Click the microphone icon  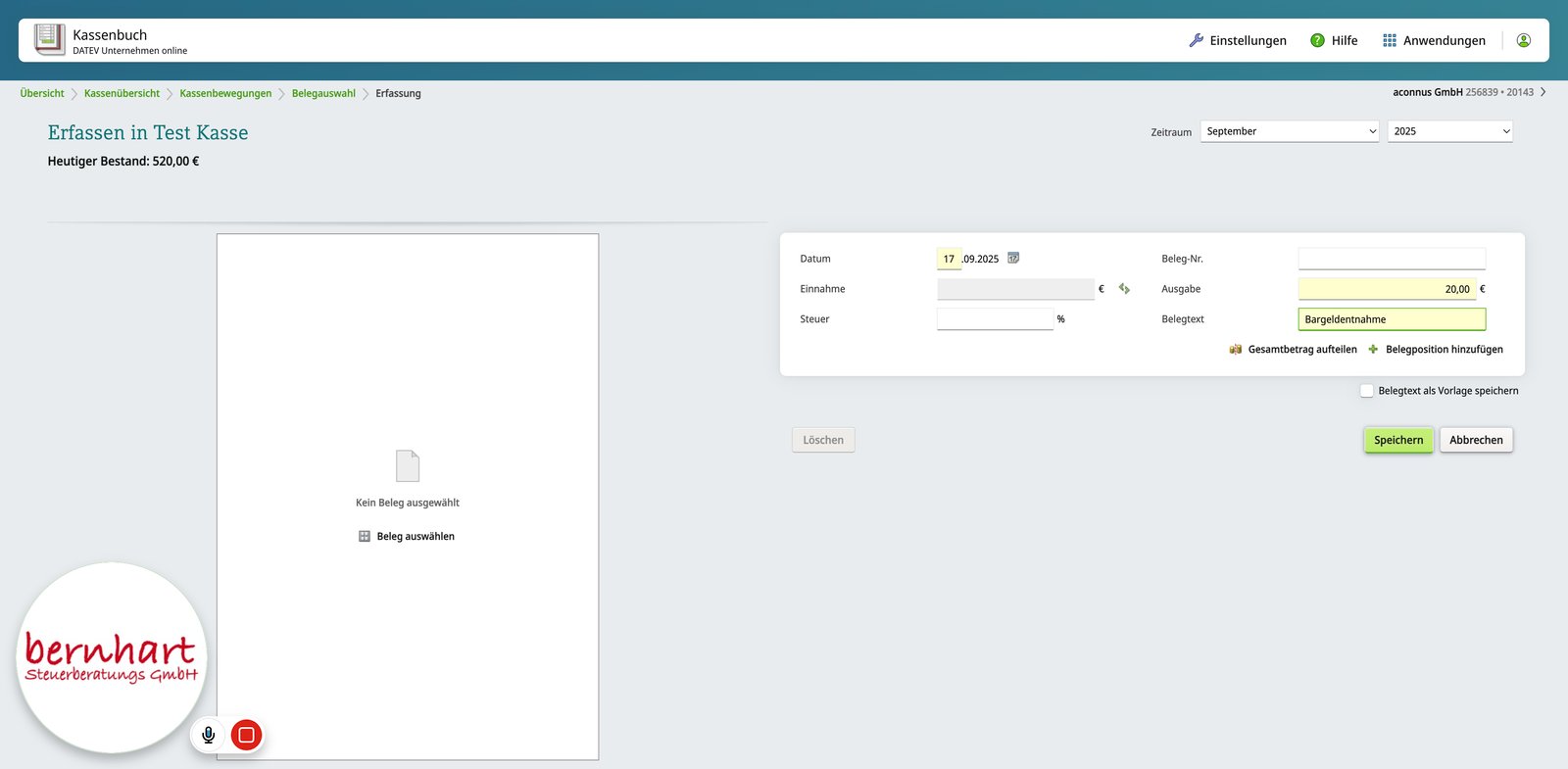[208, 735]
